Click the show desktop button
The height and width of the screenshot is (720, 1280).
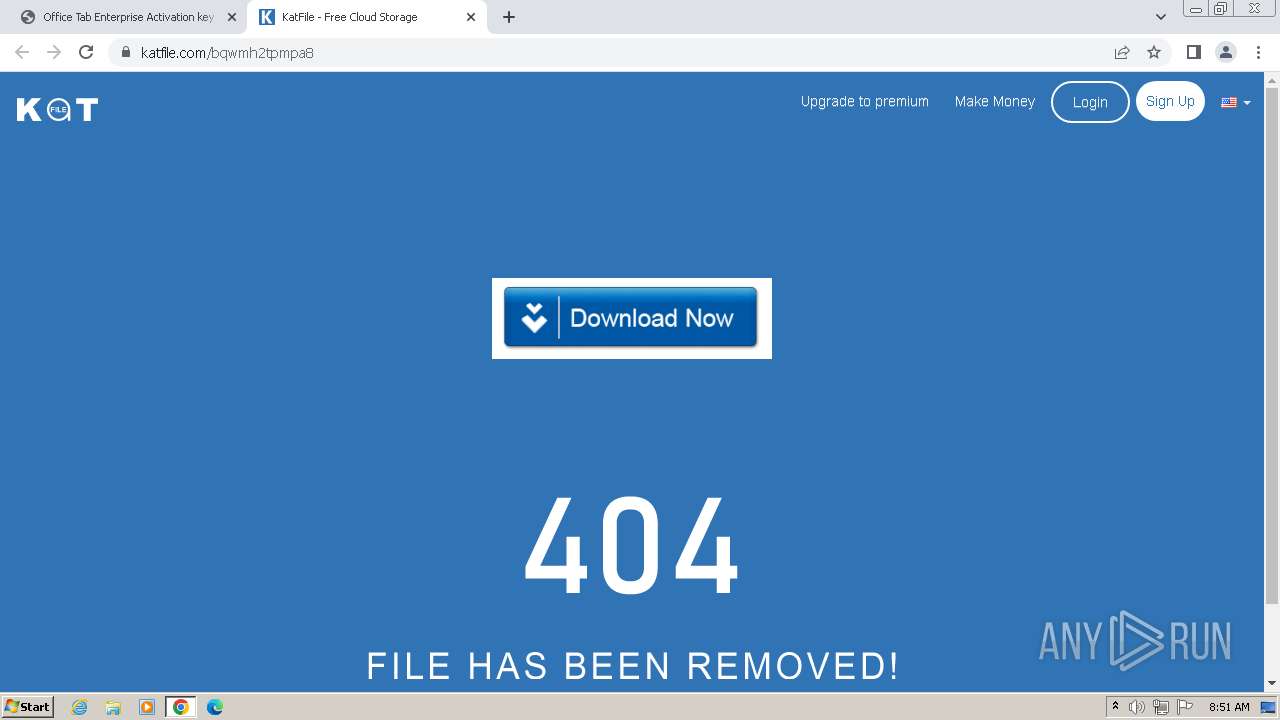(x=1269, y=707)
